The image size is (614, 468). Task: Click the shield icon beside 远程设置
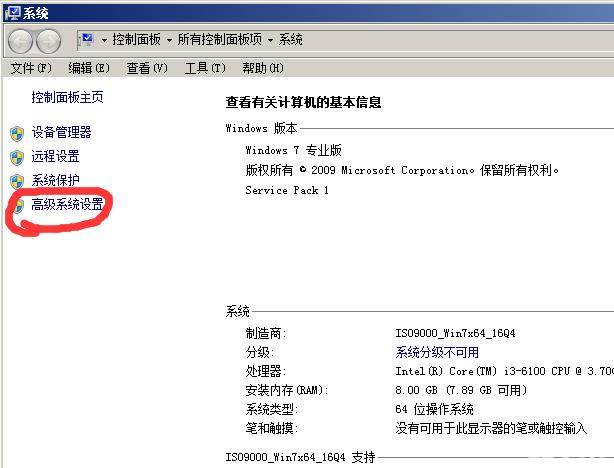pos(16,157)
